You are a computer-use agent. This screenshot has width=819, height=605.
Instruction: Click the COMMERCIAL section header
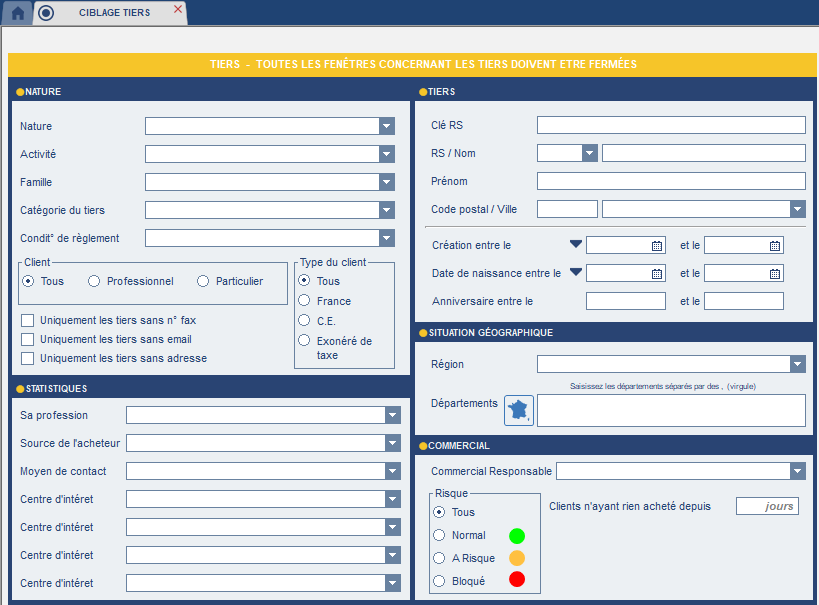[459, 446]
